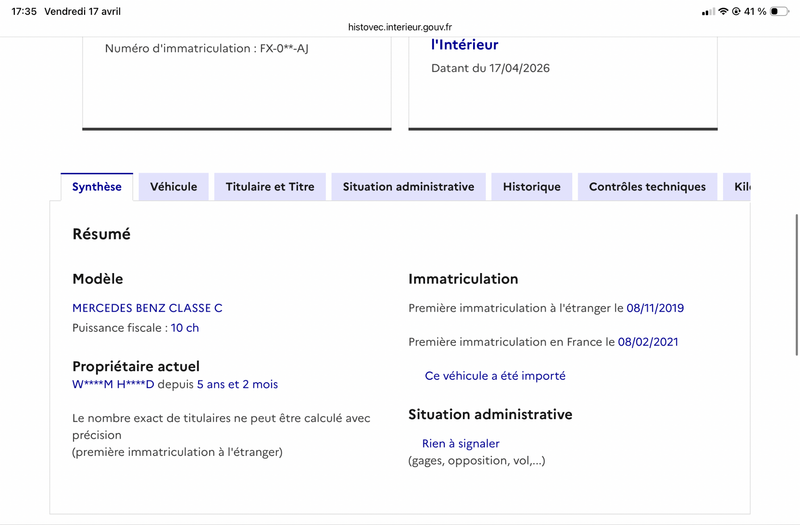
Task: Click "Rien à signaler" status text
Action: click(461, 444)
